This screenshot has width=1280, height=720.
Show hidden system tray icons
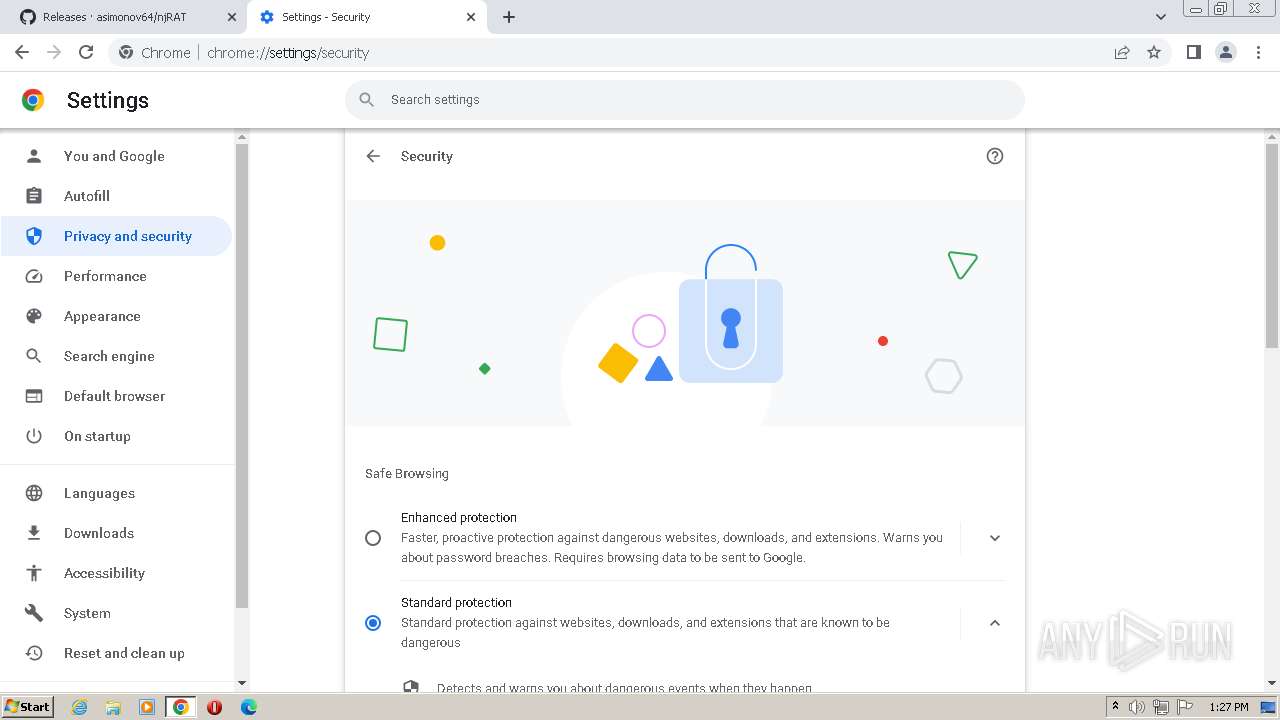point(1115,707)
